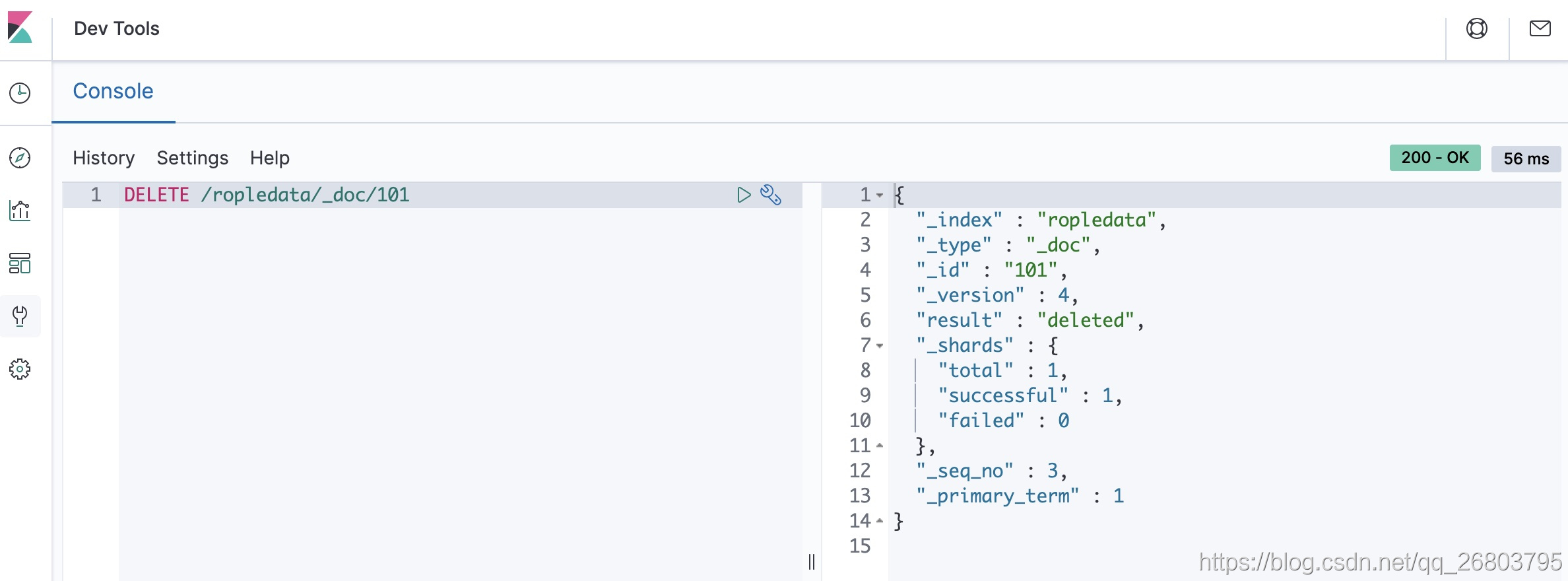This screenshot has height=581, width=1568.
Task: Click the Dev Tools header title
Action: [117, 28]
